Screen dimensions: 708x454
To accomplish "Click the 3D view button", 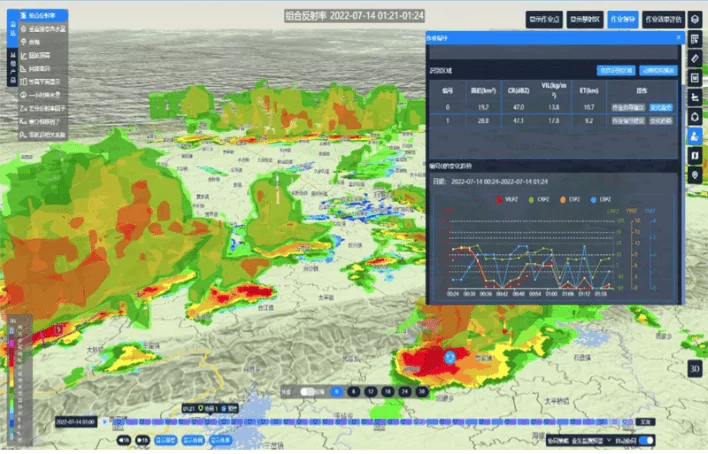I will (x=694, y=367).
